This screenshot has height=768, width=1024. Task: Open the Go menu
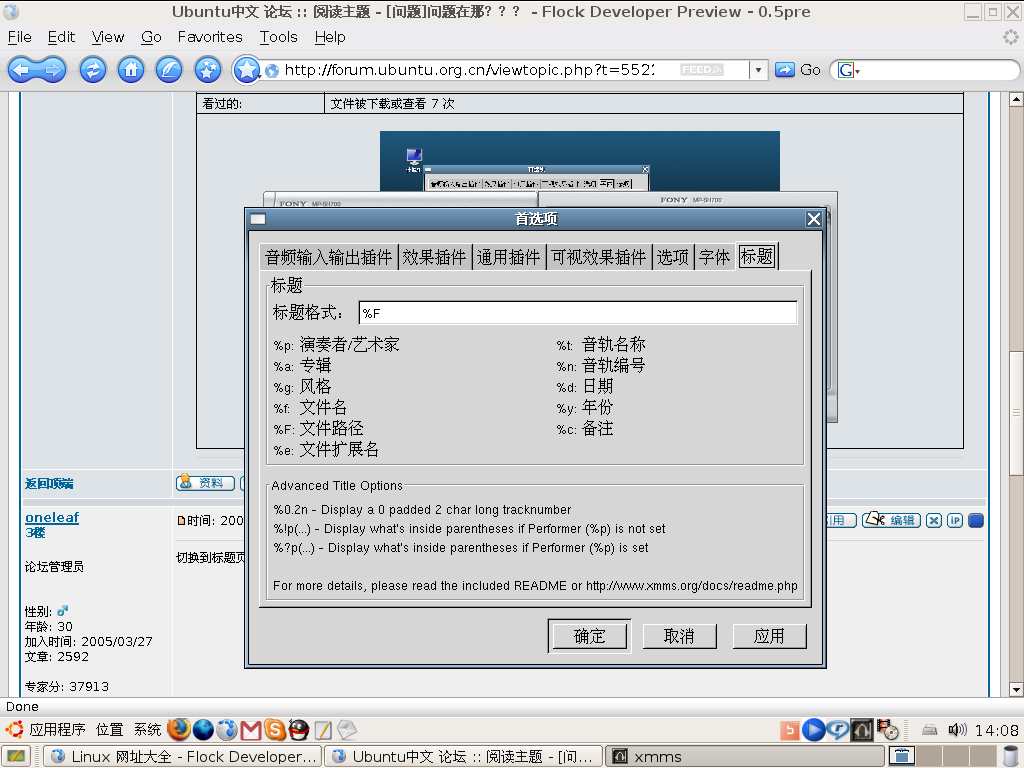click(151, 37)
